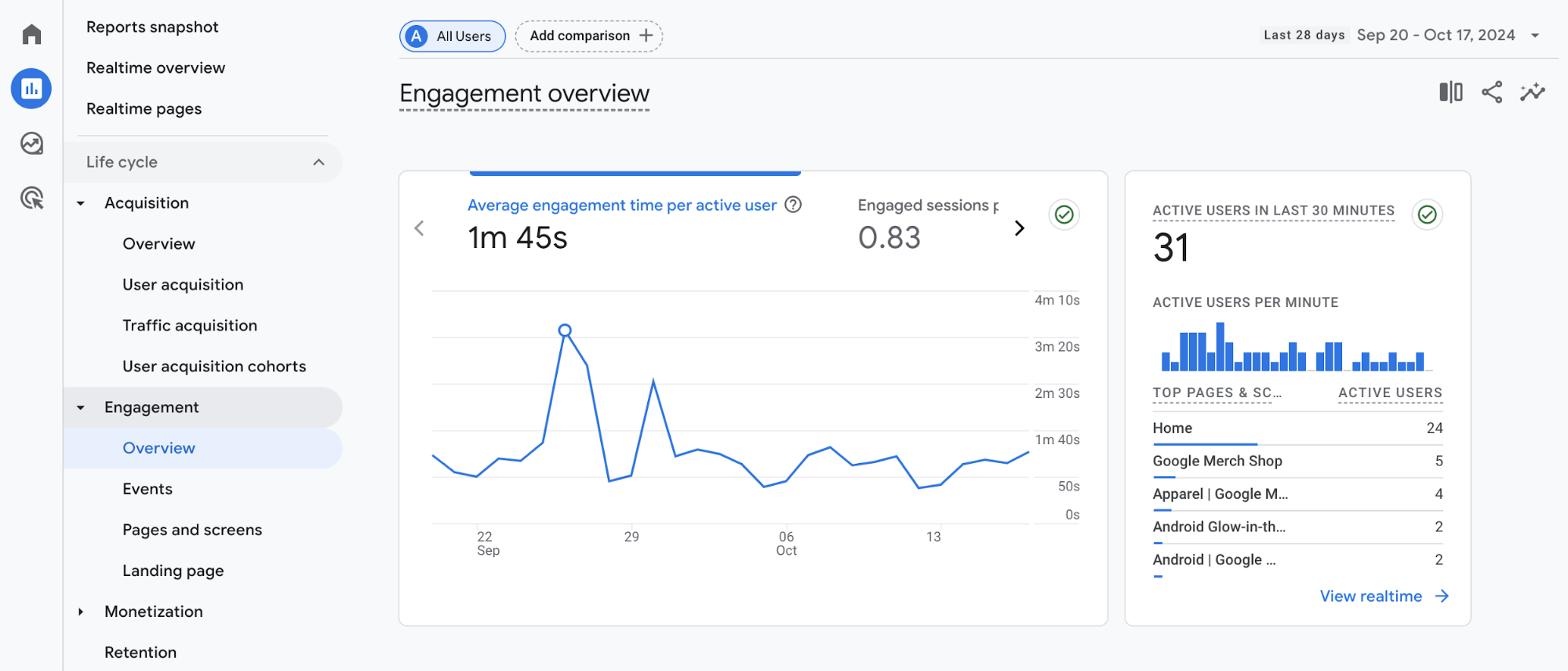The height and width of the screenshot is (671, 1568).
Task: Open Realtime overview
Action: [155, 67]
